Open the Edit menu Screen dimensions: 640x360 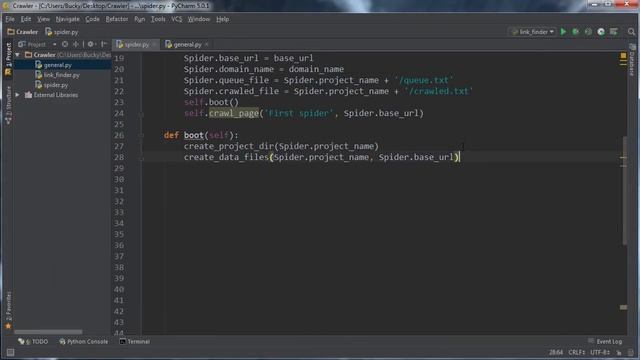click(x=26, y=19)
